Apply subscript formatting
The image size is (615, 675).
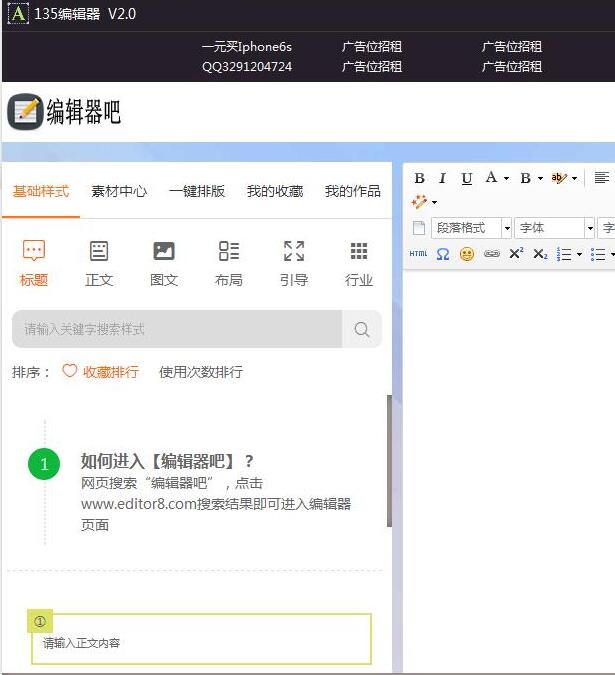click(540, 254)
